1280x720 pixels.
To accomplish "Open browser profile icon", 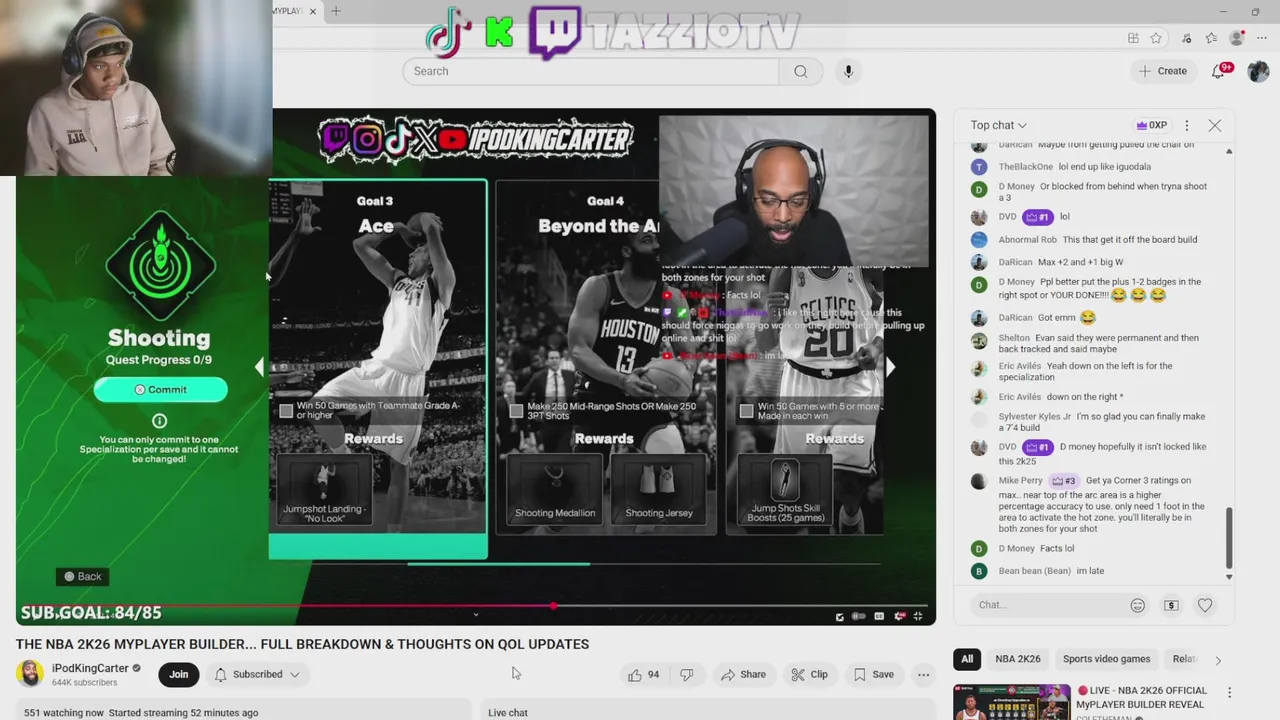I will [1237, 38].
